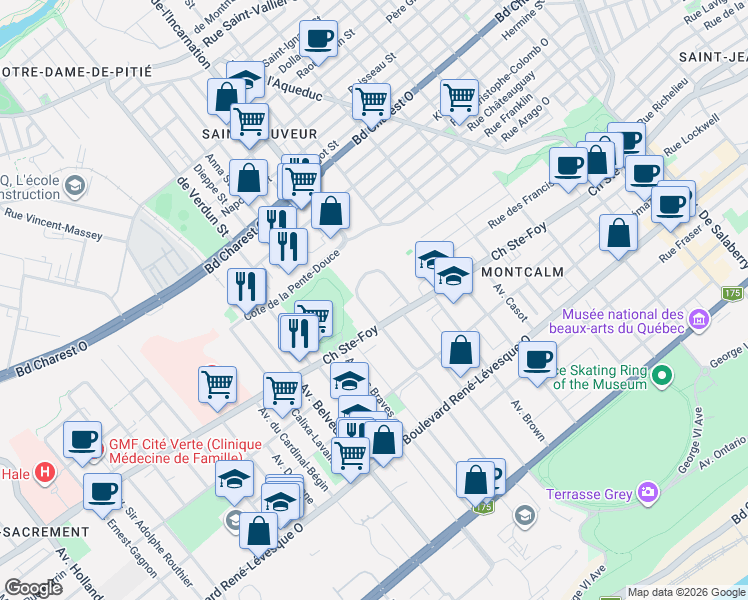Viewport: 748px width, 600px height.
Task: Click the gray school pin near Terrasse Grey
Action: click(x=525, y=516)
